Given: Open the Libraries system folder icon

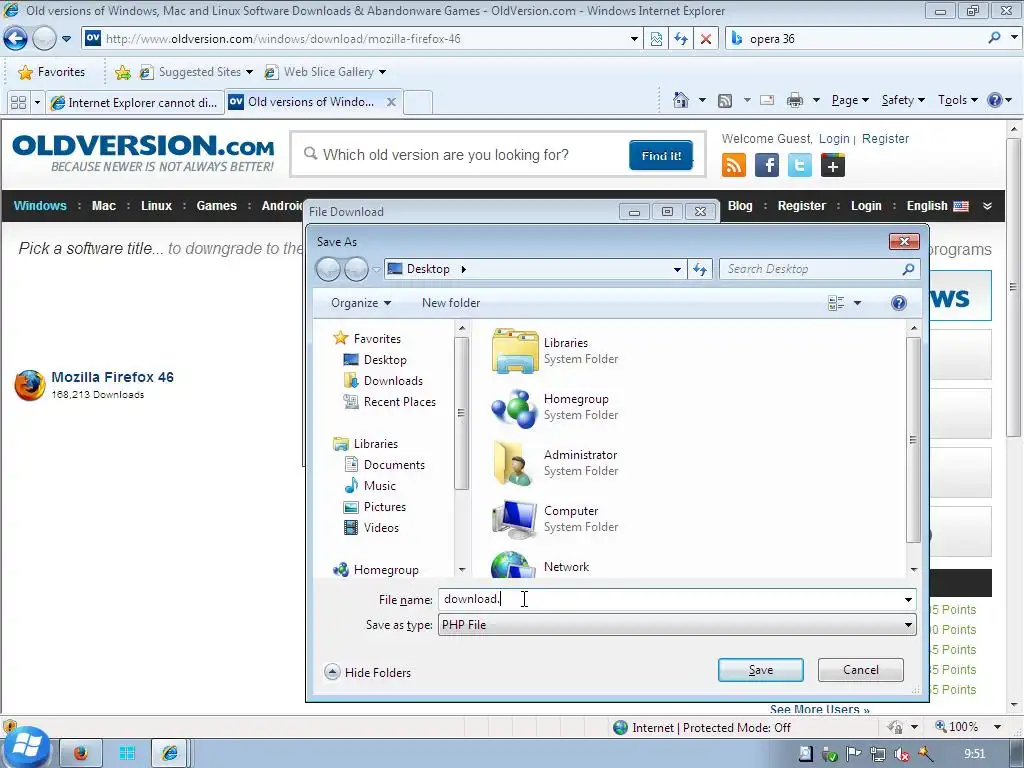Looking at the screenshot, I should (515, 351).
